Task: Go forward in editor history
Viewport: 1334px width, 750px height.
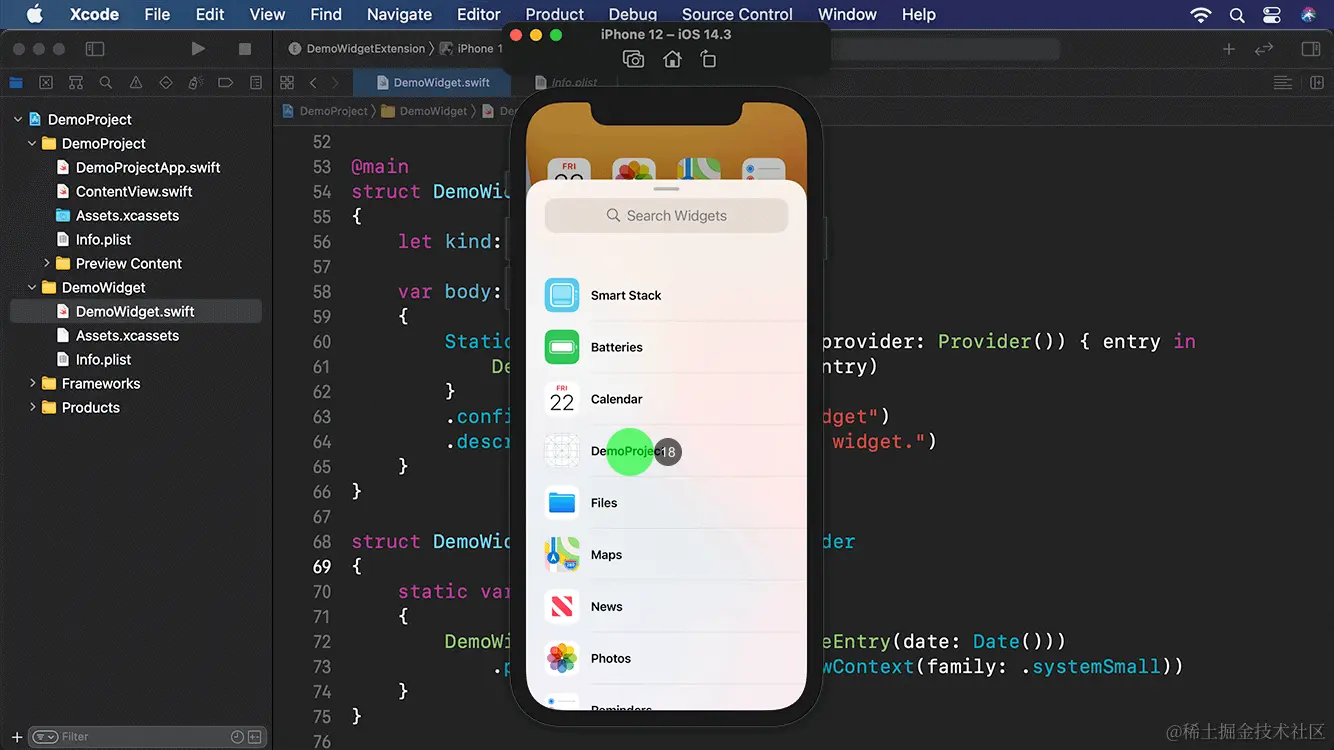Action: coord(335,83)
